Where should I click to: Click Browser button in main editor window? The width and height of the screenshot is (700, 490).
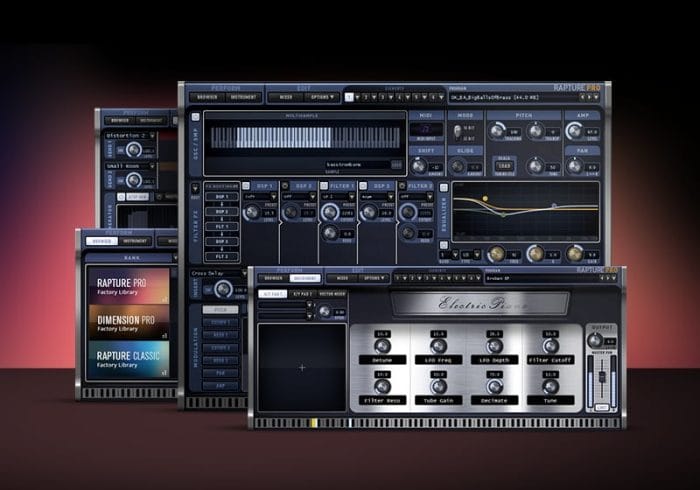(207, 97)
